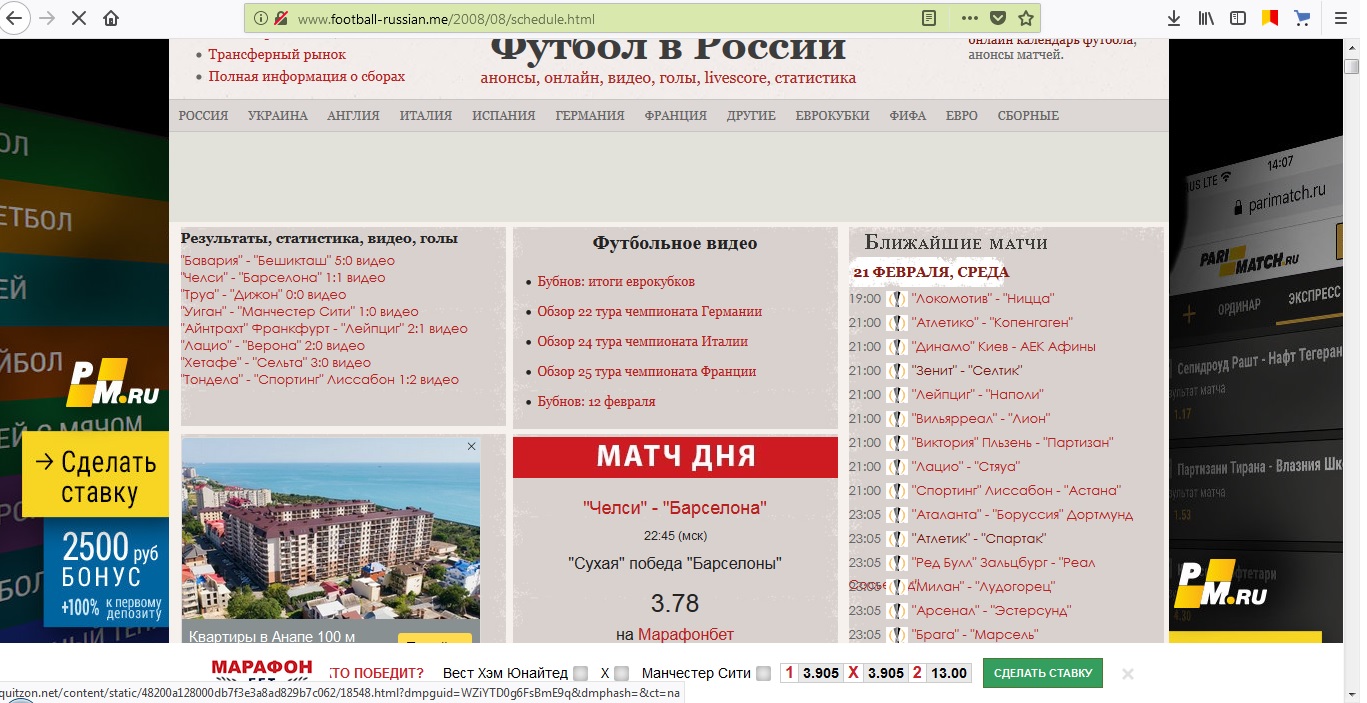
Task: Open the browser home page
Action: click(110, 18)
